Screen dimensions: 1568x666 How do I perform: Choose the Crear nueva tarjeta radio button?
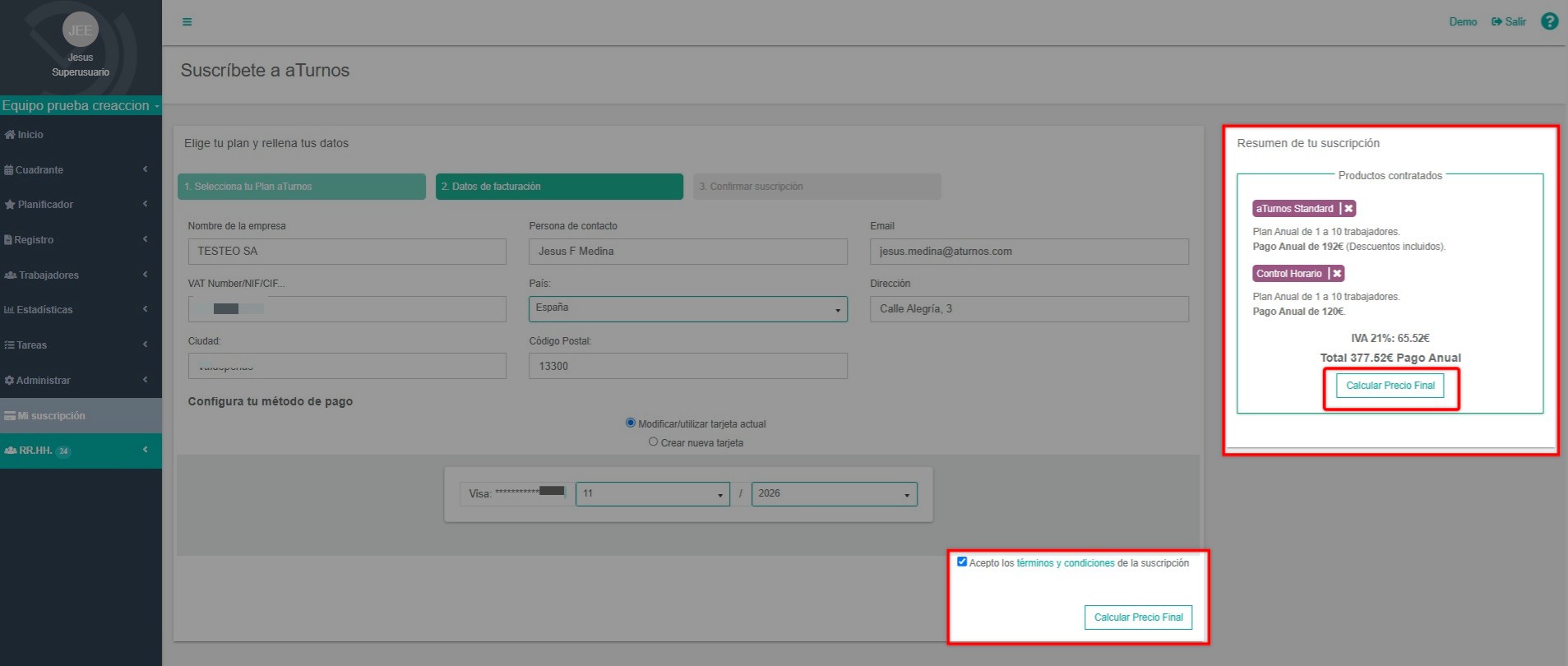click(x=654, y=442)
